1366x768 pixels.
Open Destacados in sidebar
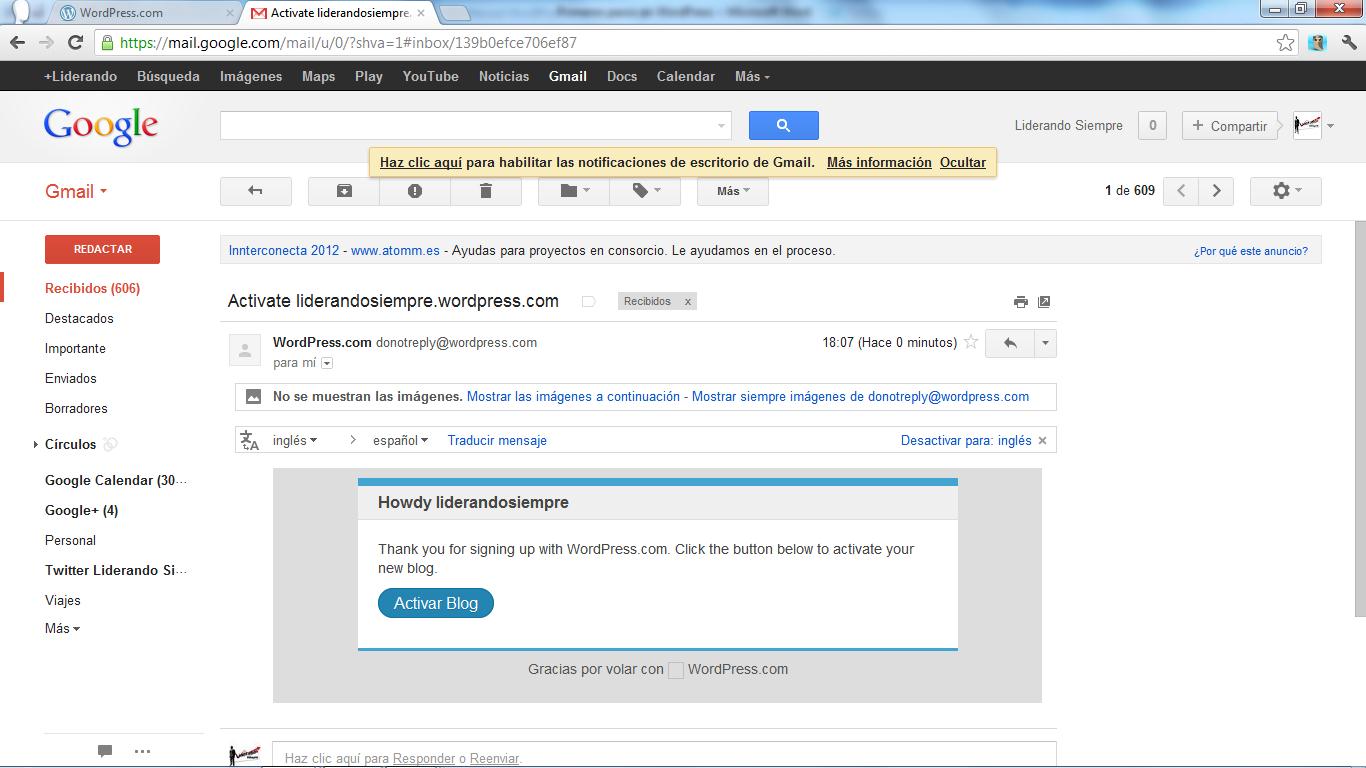tap(79, 318)
